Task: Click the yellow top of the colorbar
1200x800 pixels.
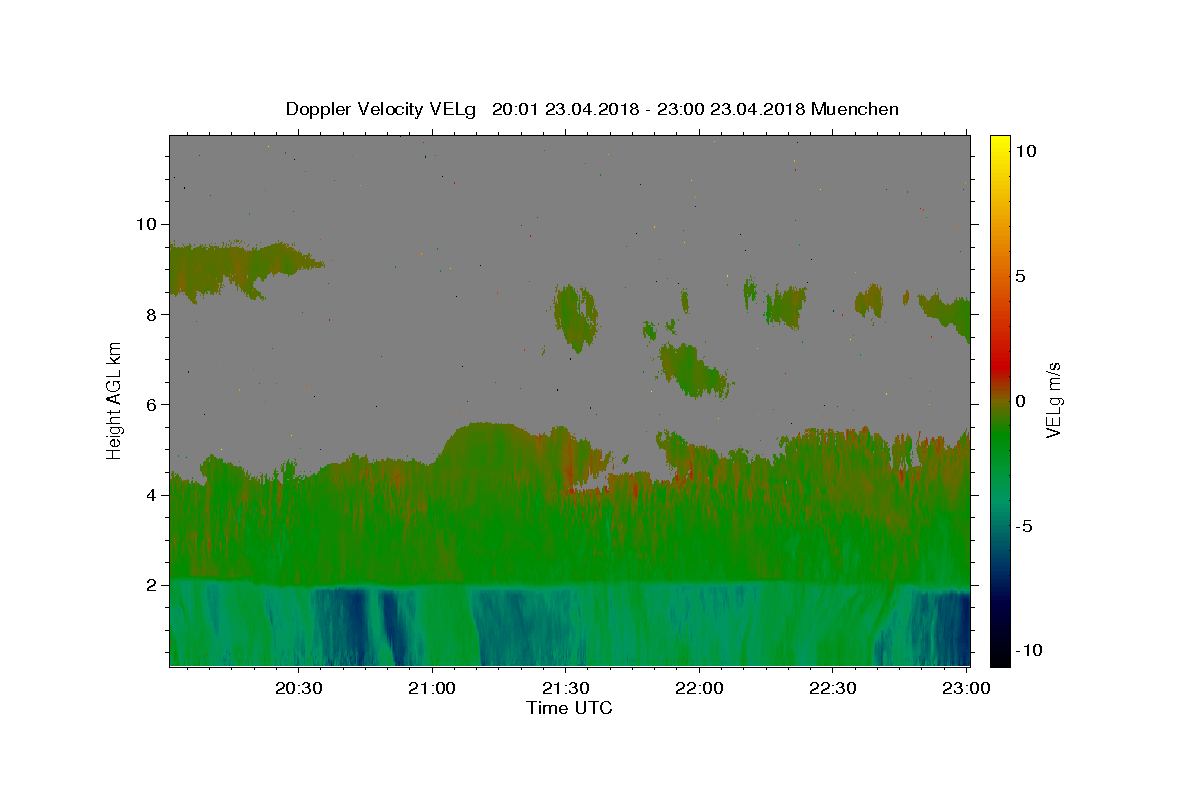Action: pos(1000,143)
